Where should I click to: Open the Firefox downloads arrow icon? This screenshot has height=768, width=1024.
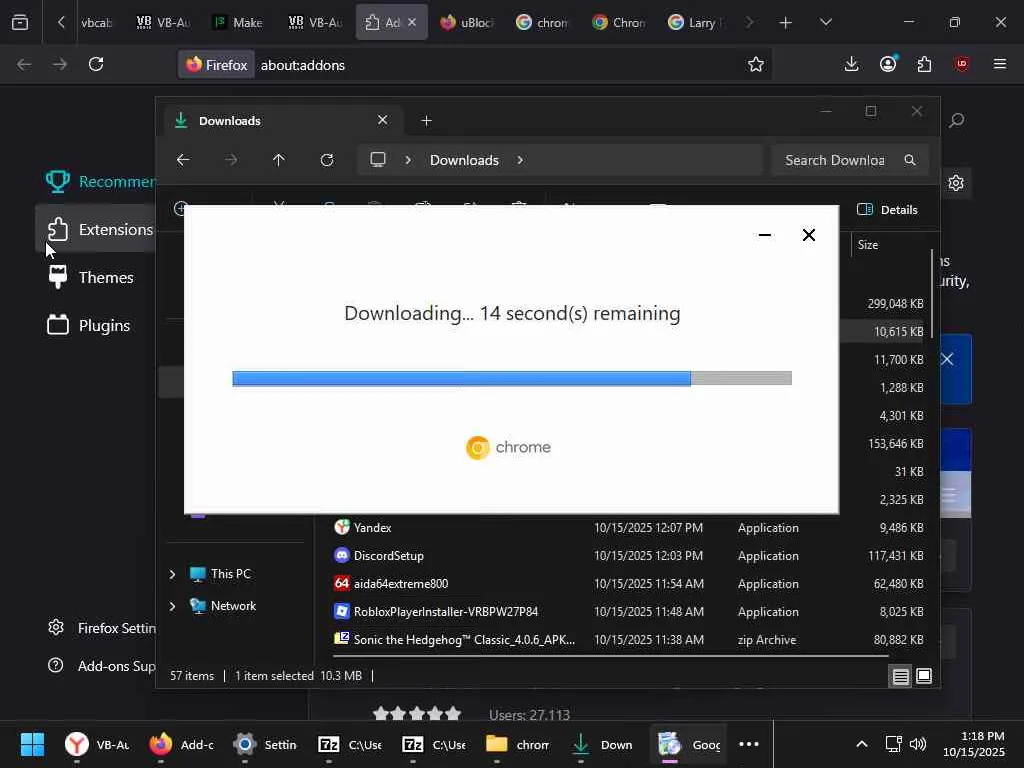(x=851, y=64)
